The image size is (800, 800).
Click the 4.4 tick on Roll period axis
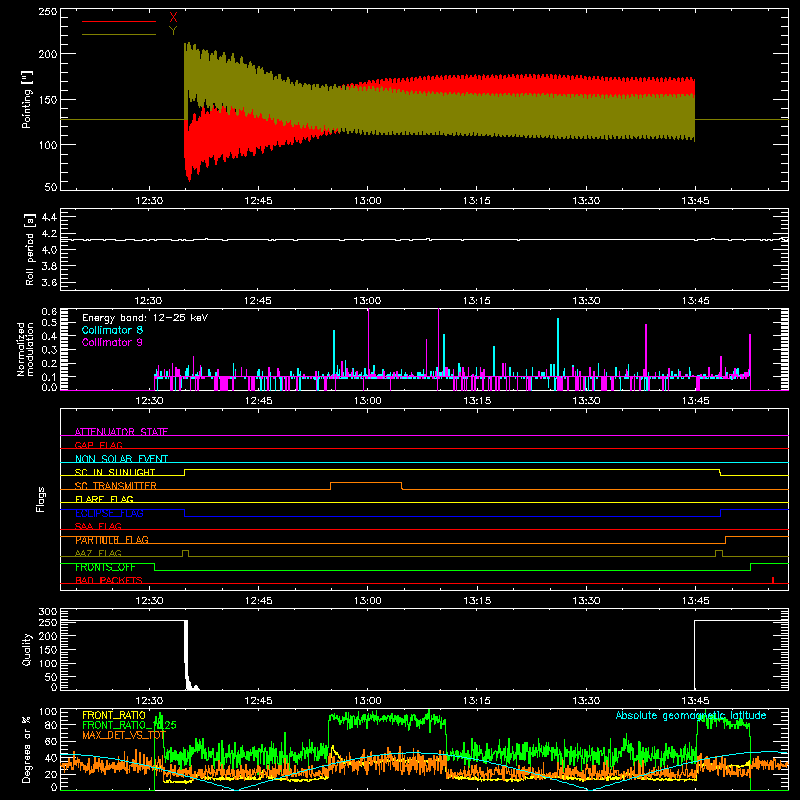click(x=49, y=217)
